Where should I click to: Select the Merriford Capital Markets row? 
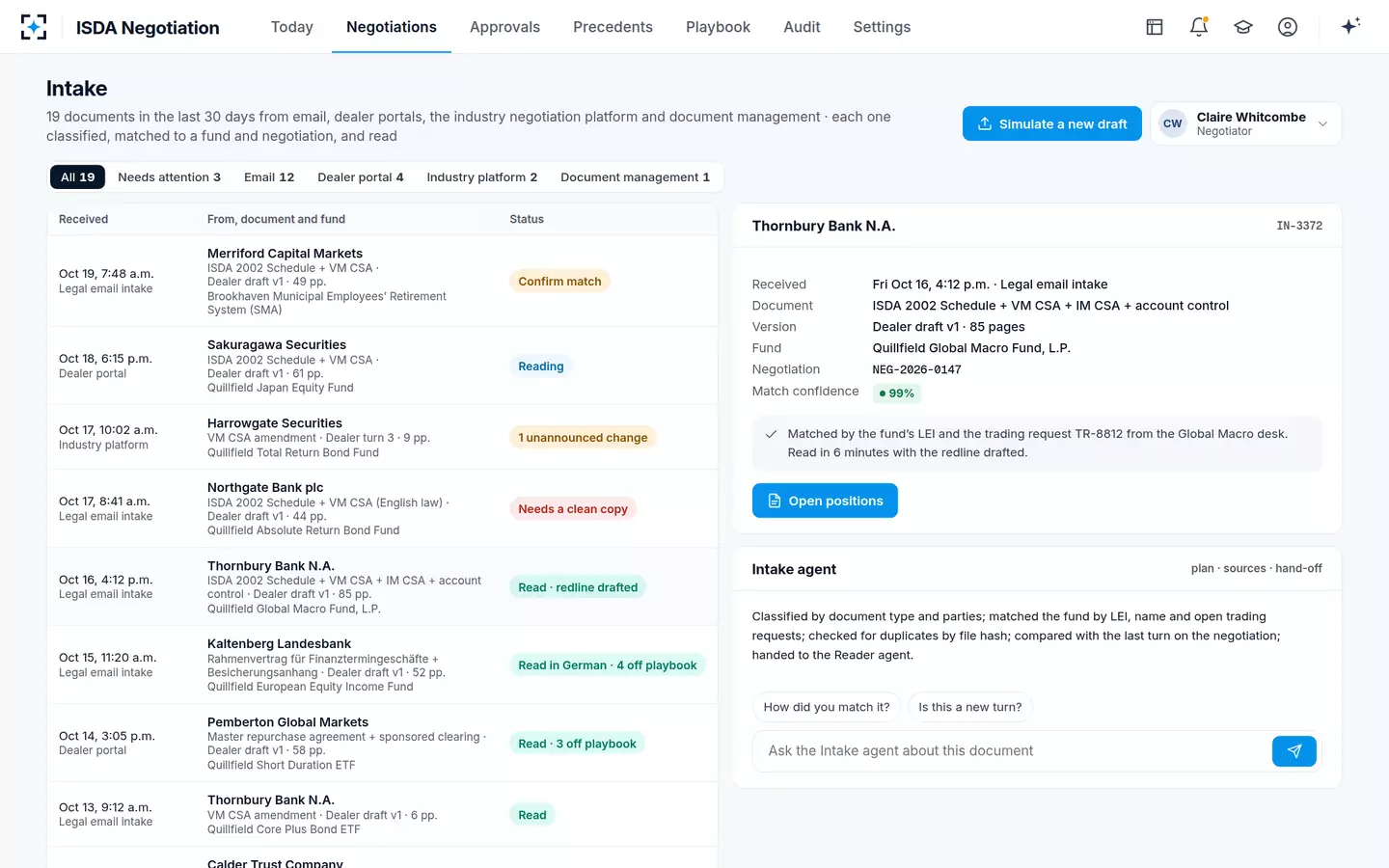point(382,281)
